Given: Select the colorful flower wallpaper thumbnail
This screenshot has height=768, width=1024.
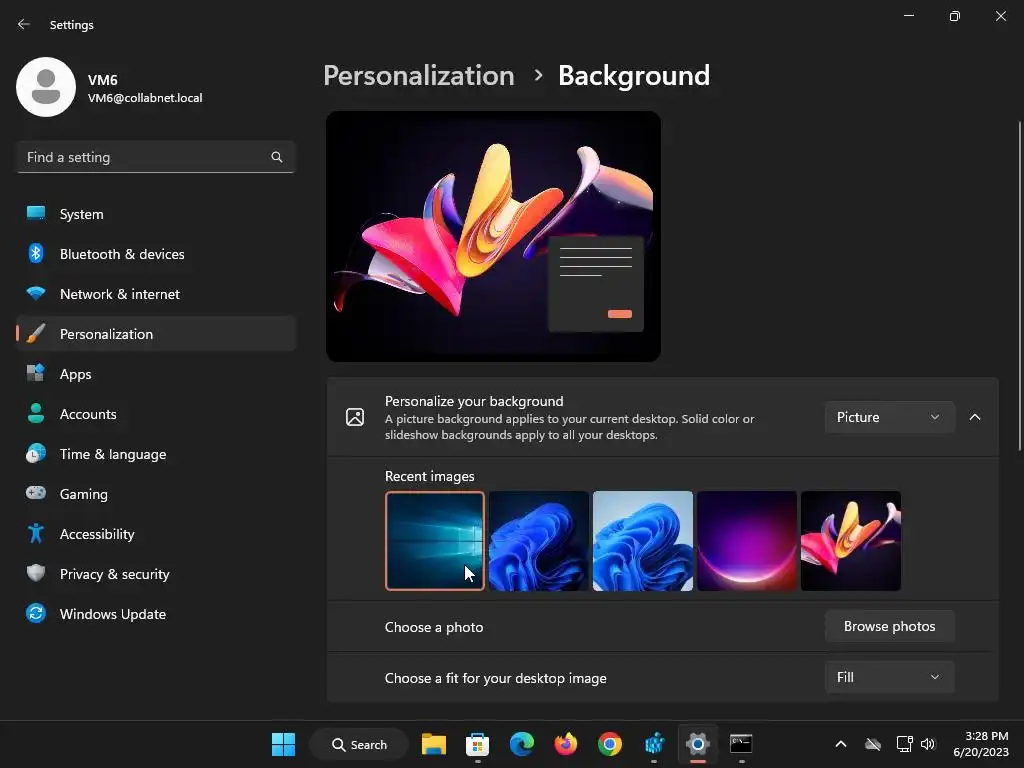Looking at the screenshot, I should point(851,541).
